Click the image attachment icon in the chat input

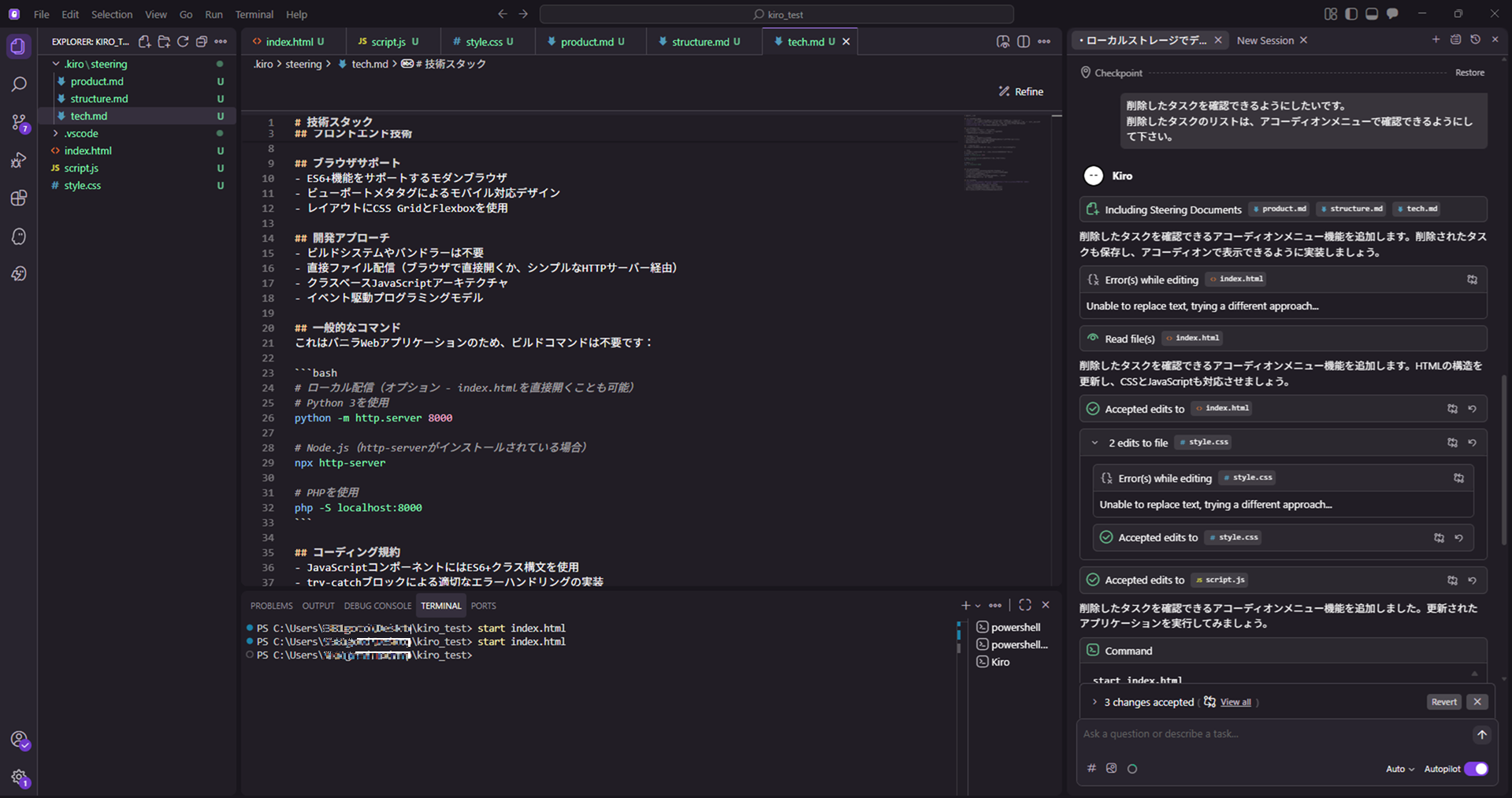pyautogui.click(x=1111, y=768)
